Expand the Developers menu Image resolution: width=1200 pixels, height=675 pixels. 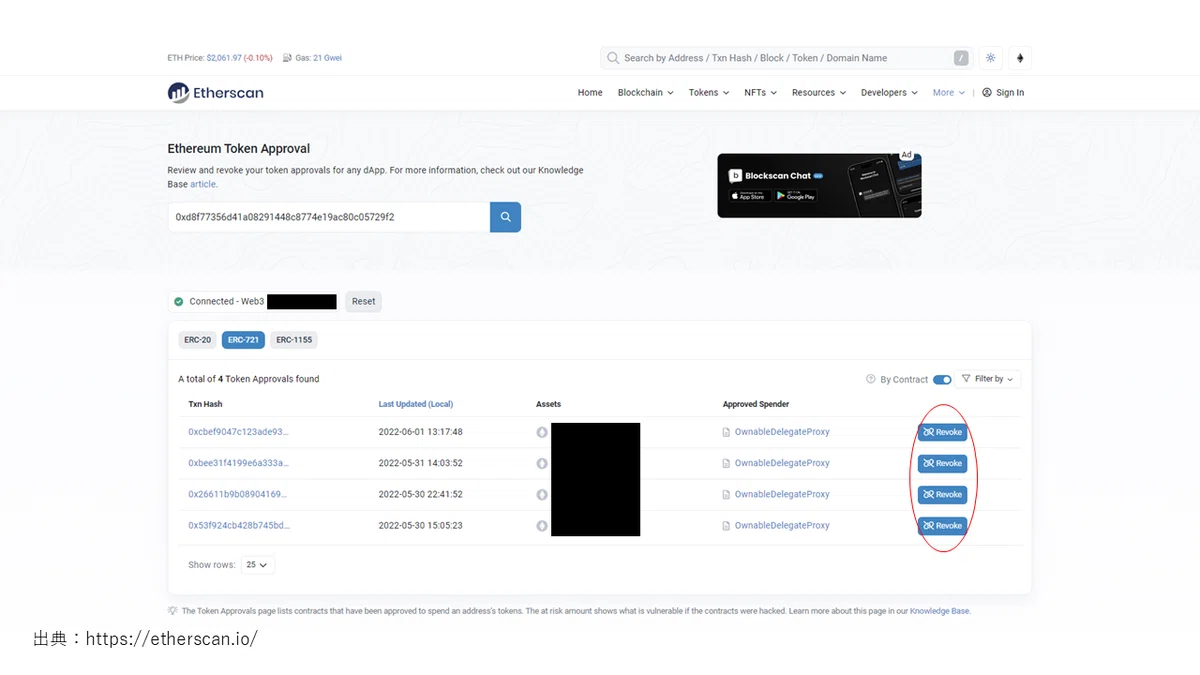889,93
